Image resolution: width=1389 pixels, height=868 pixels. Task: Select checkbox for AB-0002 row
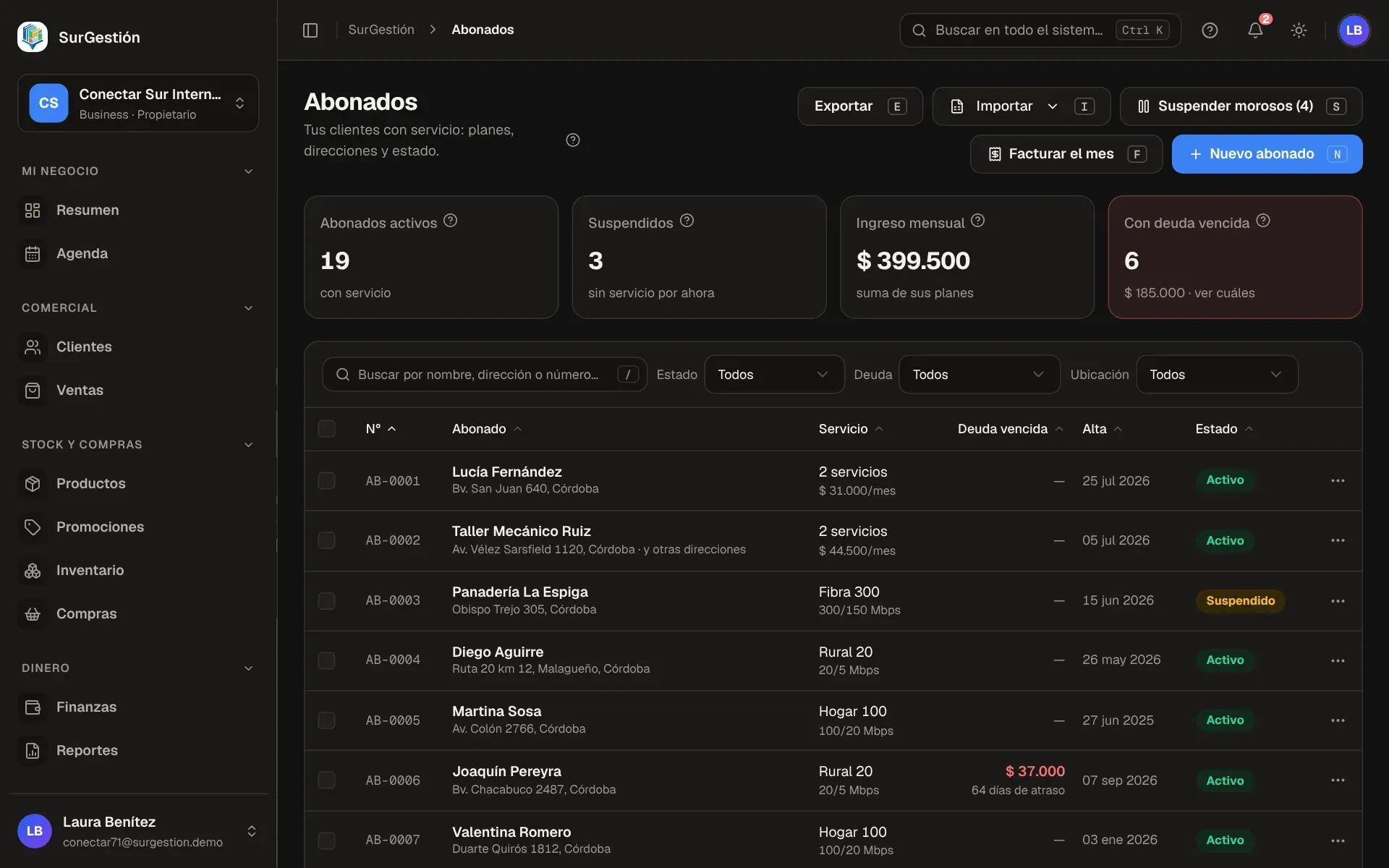point(327,541)
